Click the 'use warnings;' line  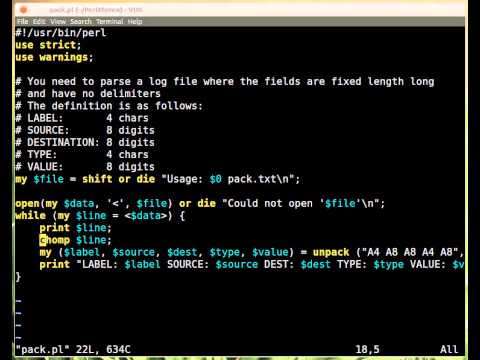pyautogui.click(x=54, y=57)
